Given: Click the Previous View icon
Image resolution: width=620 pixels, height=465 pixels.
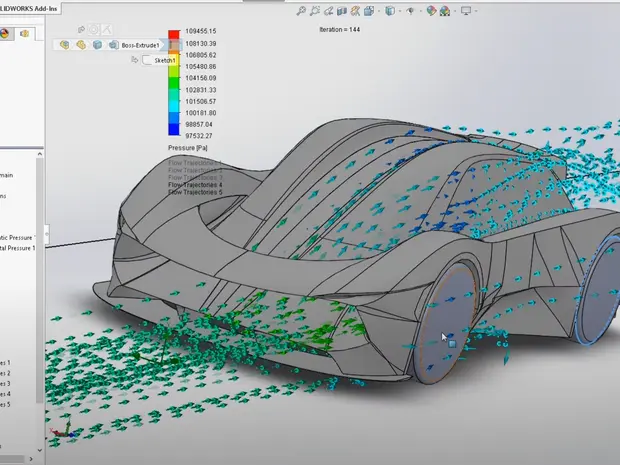Looking at the screenshot, I should point(328,11).
